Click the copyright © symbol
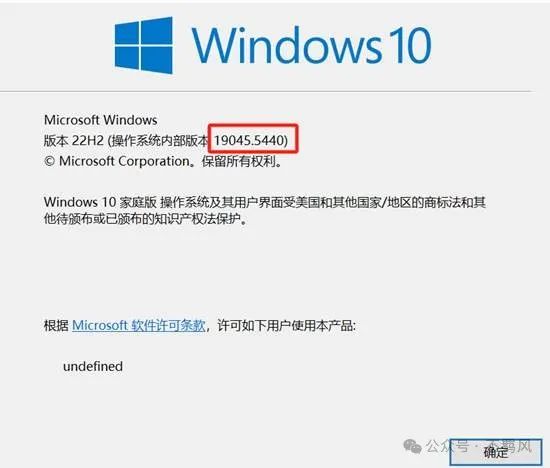Viewport: 550px width, 468px height. (49, 161)
